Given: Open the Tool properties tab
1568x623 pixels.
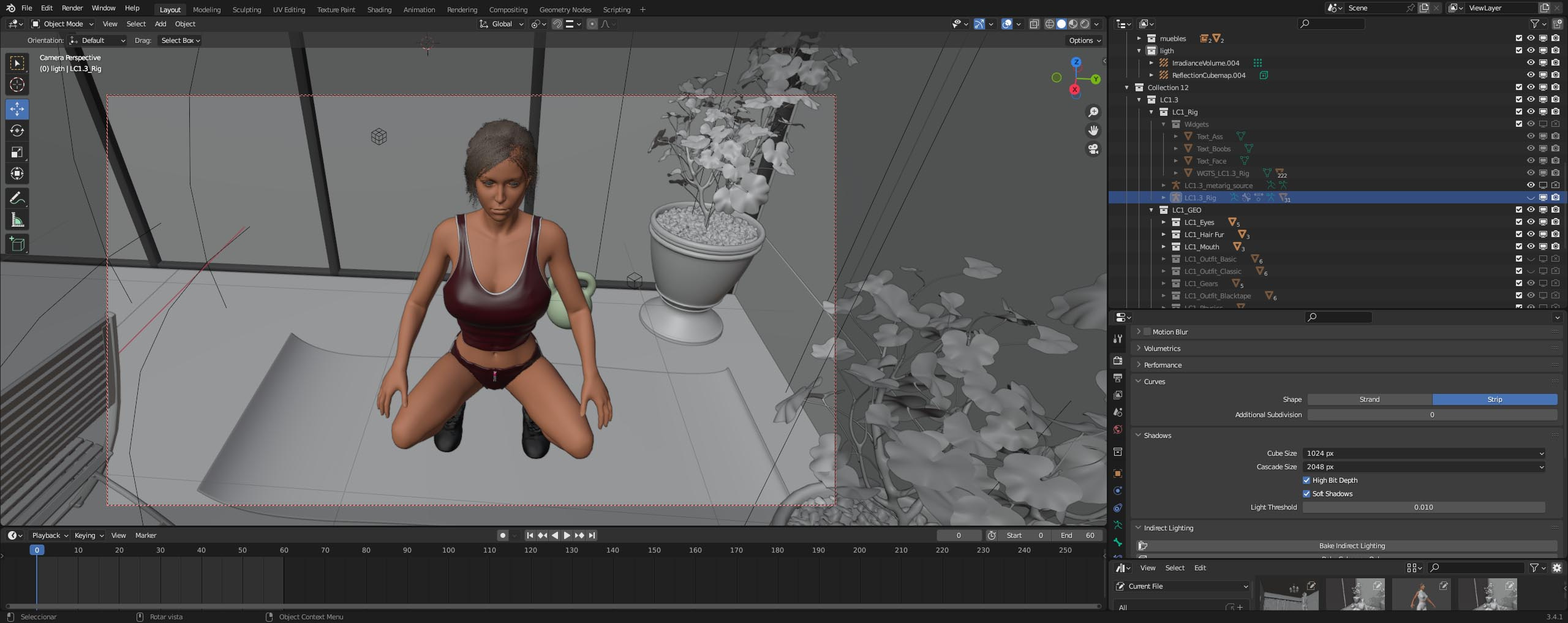Looking at the screenshot, I should [1118, 339].
